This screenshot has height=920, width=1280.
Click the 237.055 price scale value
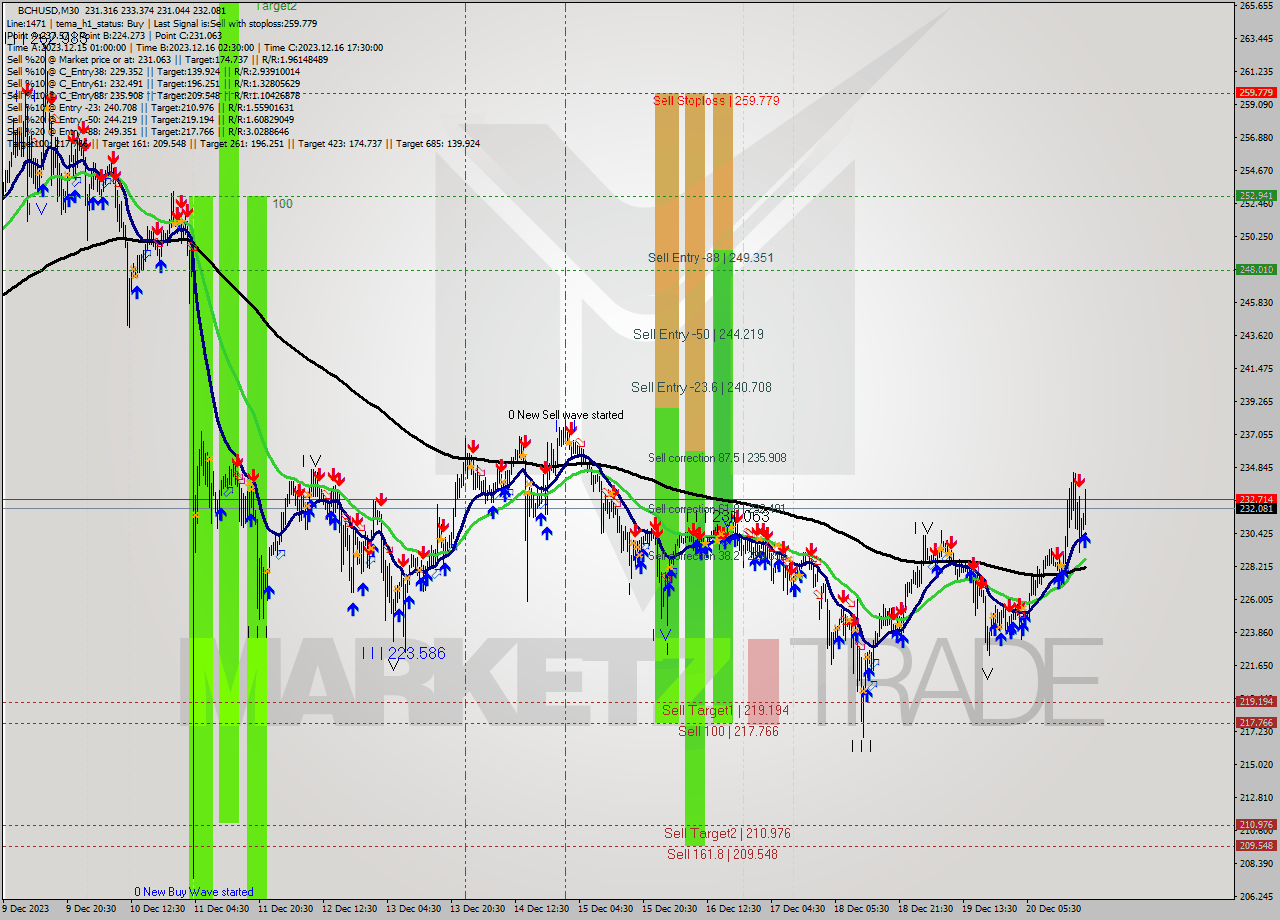[1255, 435]
